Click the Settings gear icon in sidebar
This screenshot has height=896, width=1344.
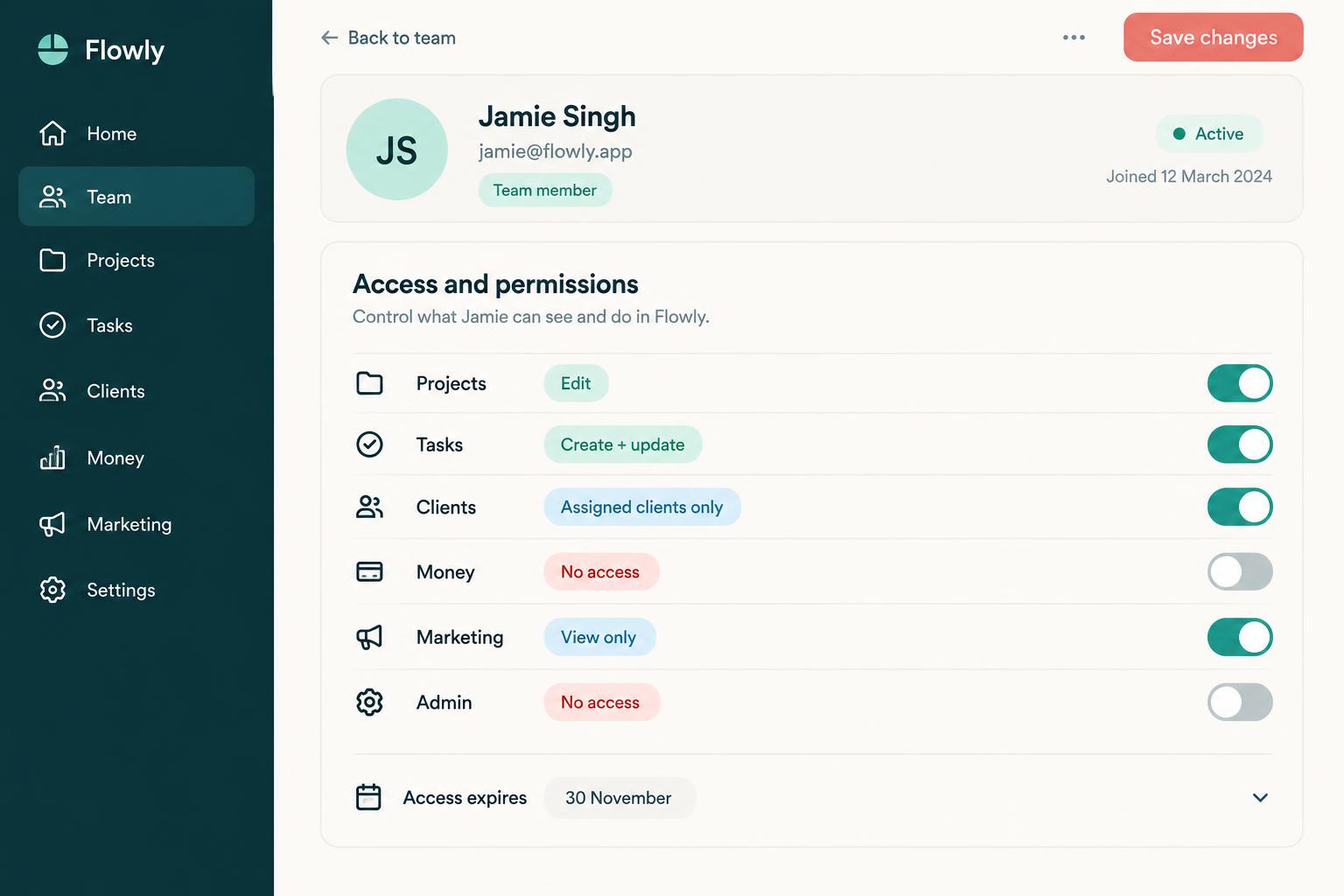(52, 590)
